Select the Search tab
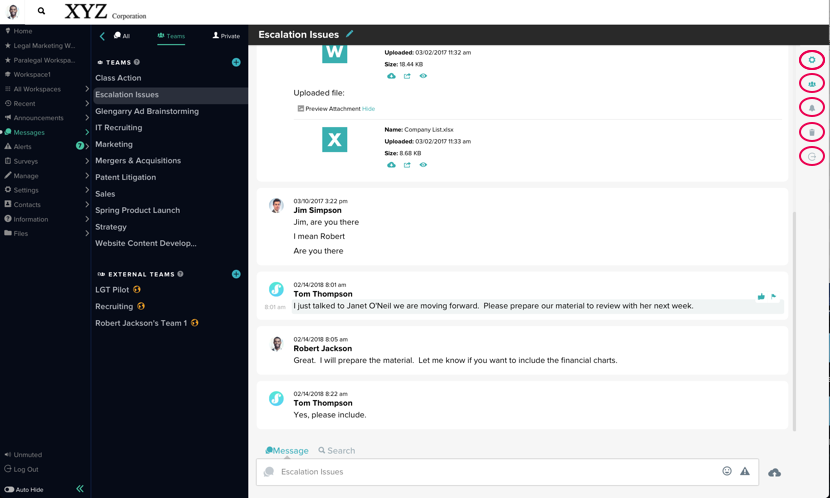The width and height of the screenshot is (830, 498). [337, 450]
